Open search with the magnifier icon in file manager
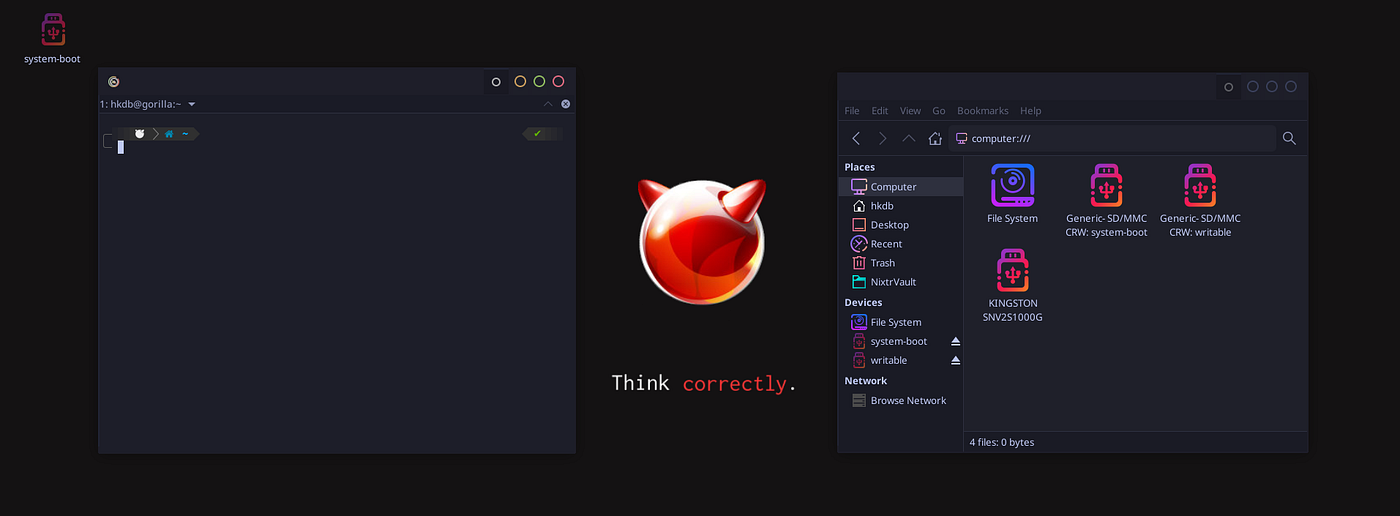 pyautogui.click(x=1289, y=138)
